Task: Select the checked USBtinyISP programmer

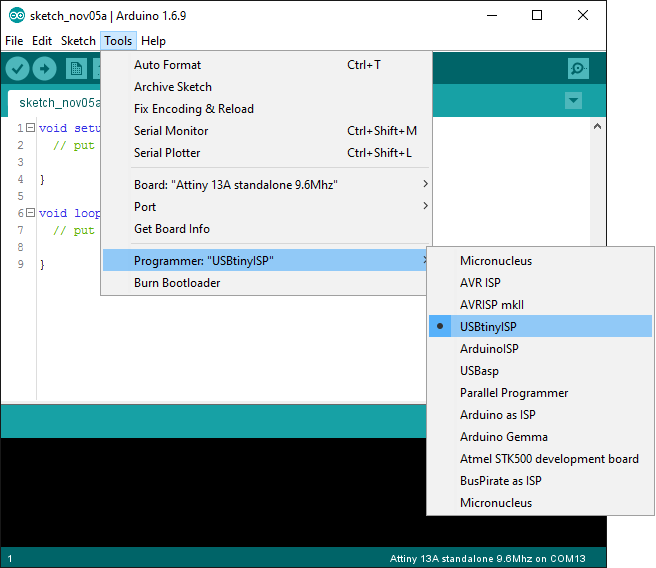Action: 541,326
